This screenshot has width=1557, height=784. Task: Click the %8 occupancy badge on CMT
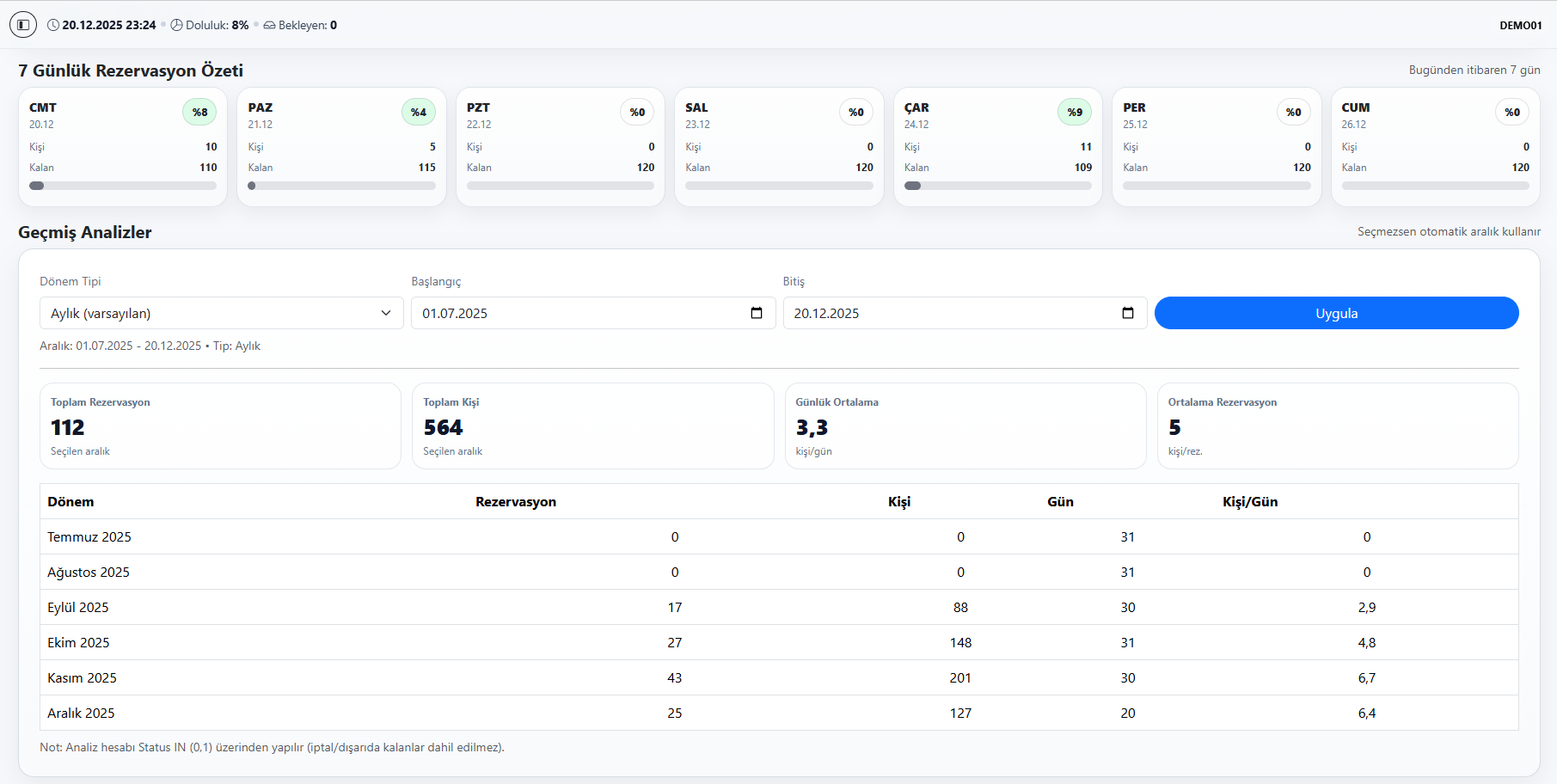pos(199,112)
